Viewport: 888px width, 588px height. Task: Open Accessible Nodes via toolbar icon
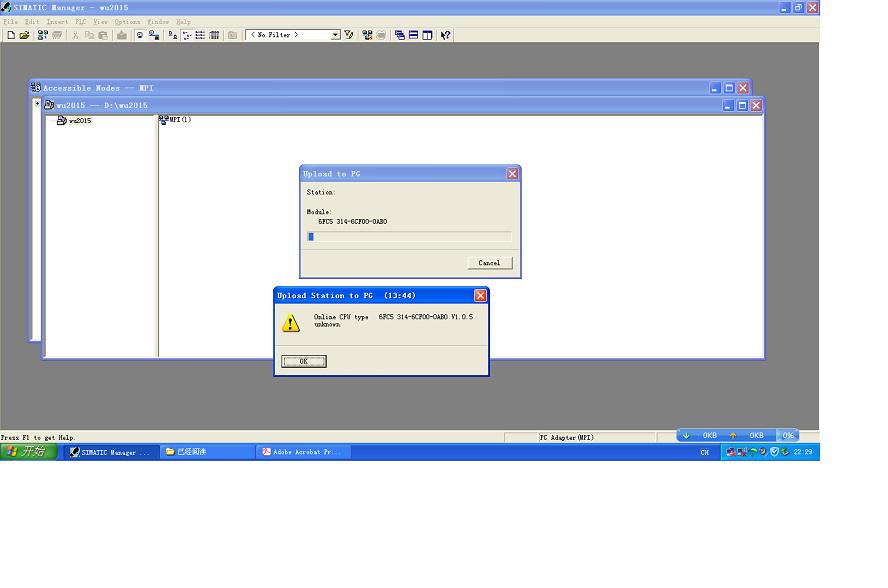[42, 35]
